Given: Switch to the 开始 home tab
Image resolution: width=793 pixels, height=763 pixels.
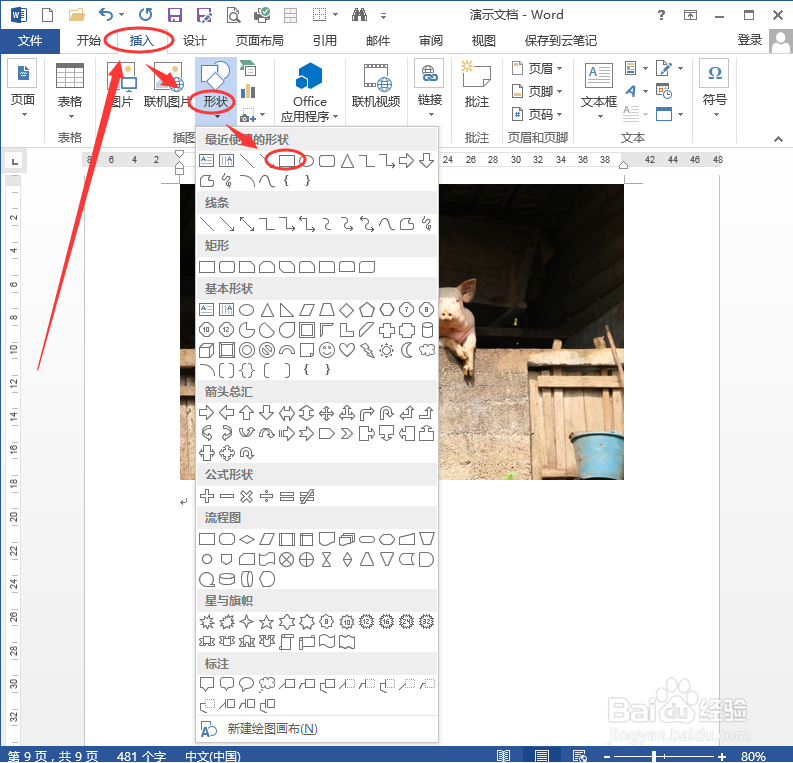Looking at the screenshot, I should (x=89, y=40).
